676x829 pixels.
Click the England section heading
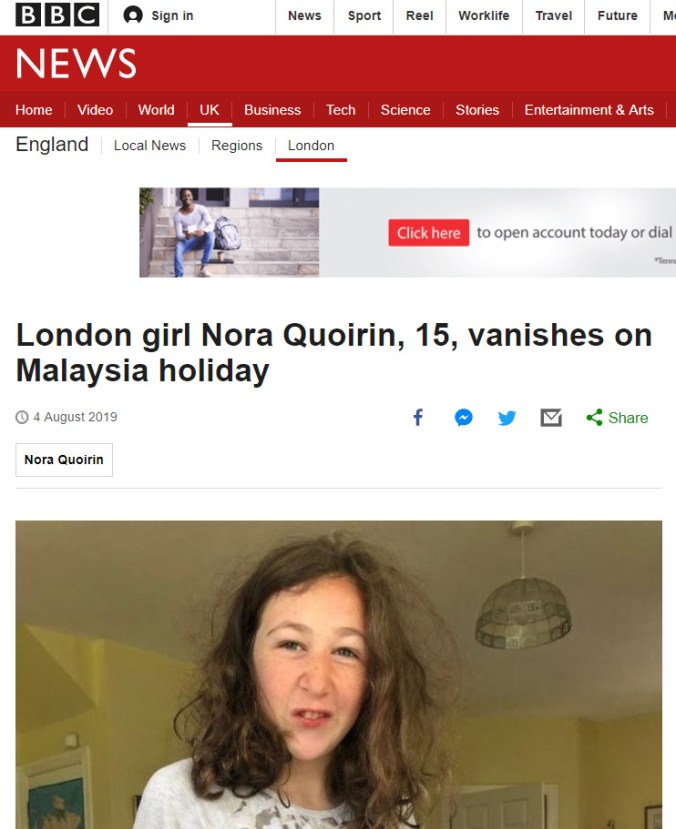(x=52, y=144)
